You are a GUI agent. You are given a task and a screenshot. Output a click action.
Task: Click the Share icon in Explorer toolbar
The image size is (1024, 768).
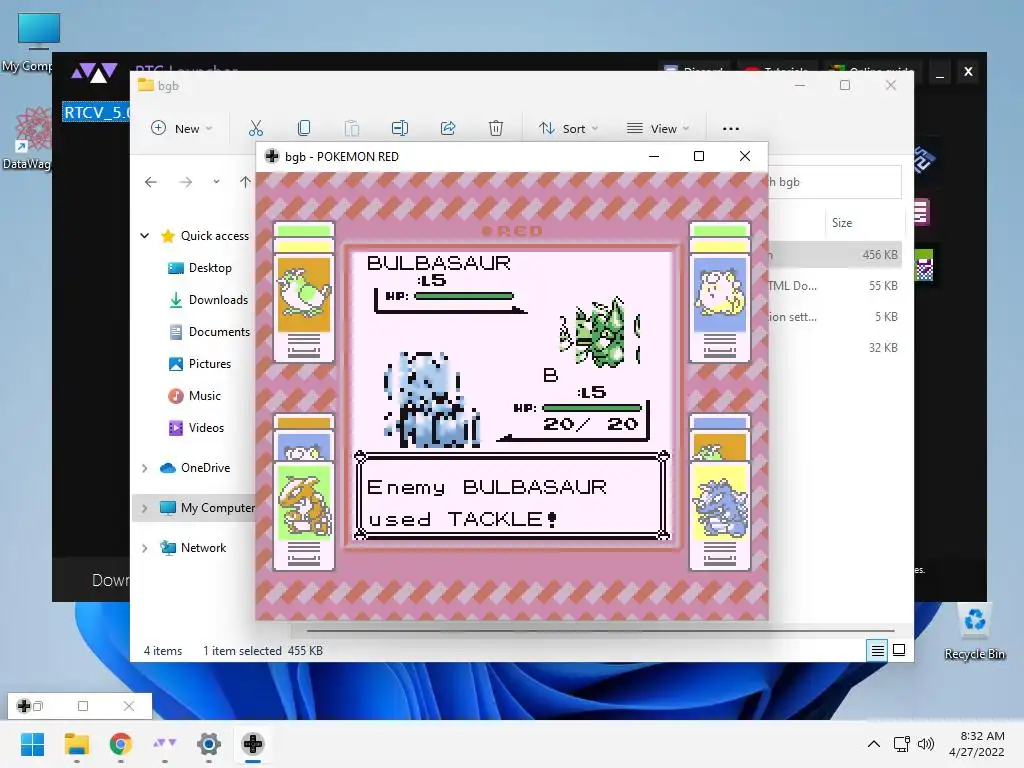point(448,128)
